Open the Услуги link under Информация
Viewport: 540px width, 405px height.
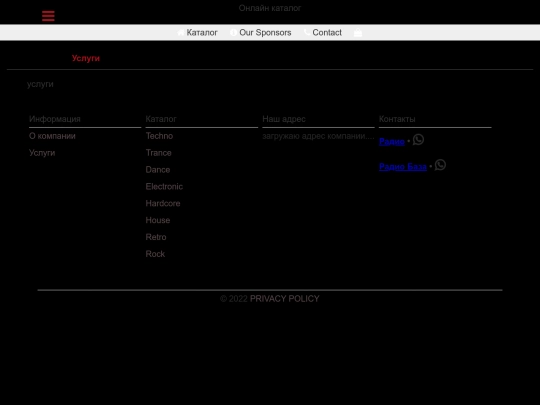(42, 153)
